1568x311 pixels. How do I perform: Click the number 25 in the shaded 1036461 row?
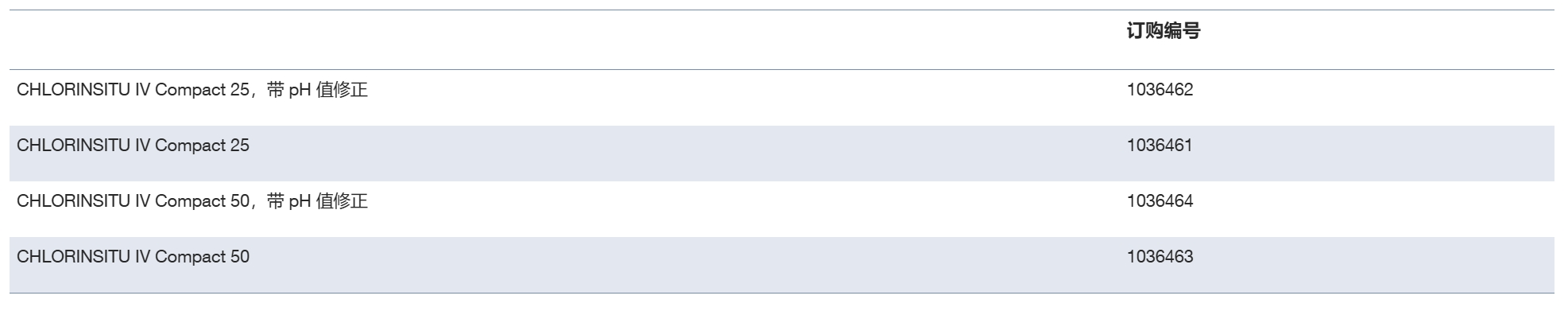click(239, 146)
